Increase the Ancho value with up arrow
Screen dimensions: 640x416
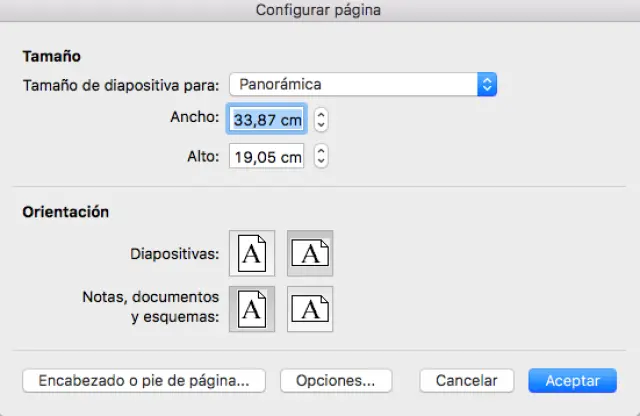pos(321,114)
